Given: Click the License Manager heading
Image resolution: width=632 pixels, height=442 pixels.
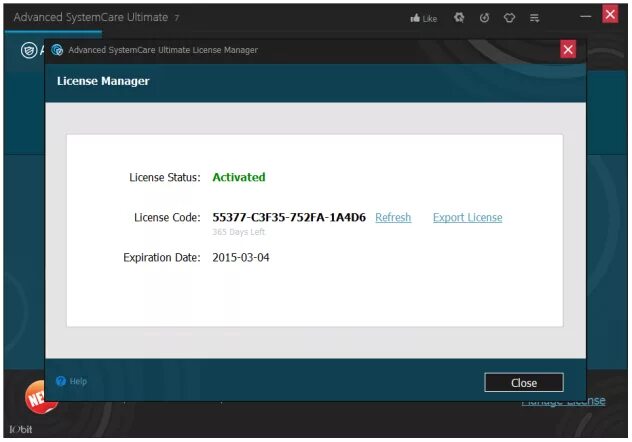Looking at the screenshot, I should coord(103,81).
